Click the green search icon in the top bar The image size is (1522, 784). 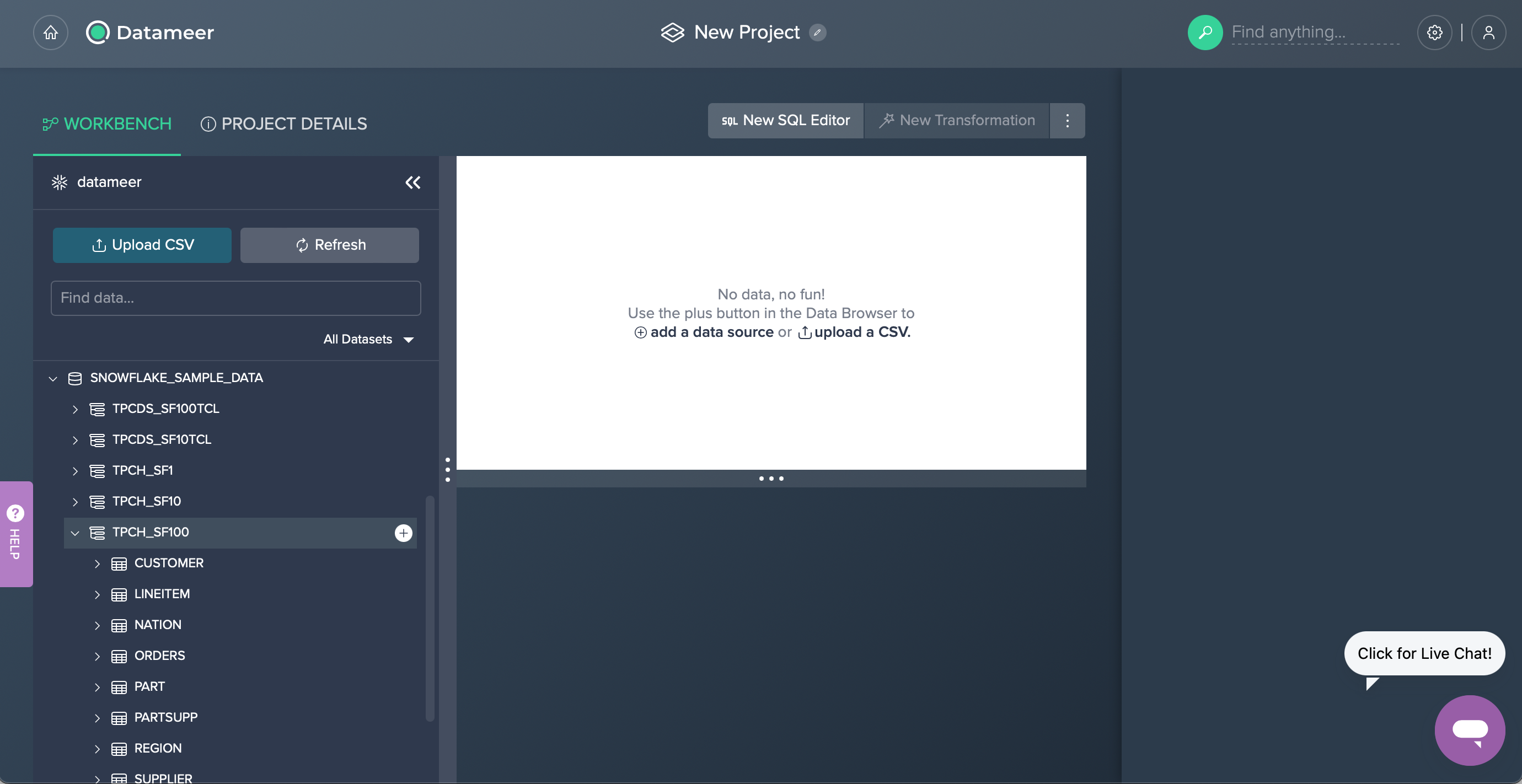tap(1205, 33)
